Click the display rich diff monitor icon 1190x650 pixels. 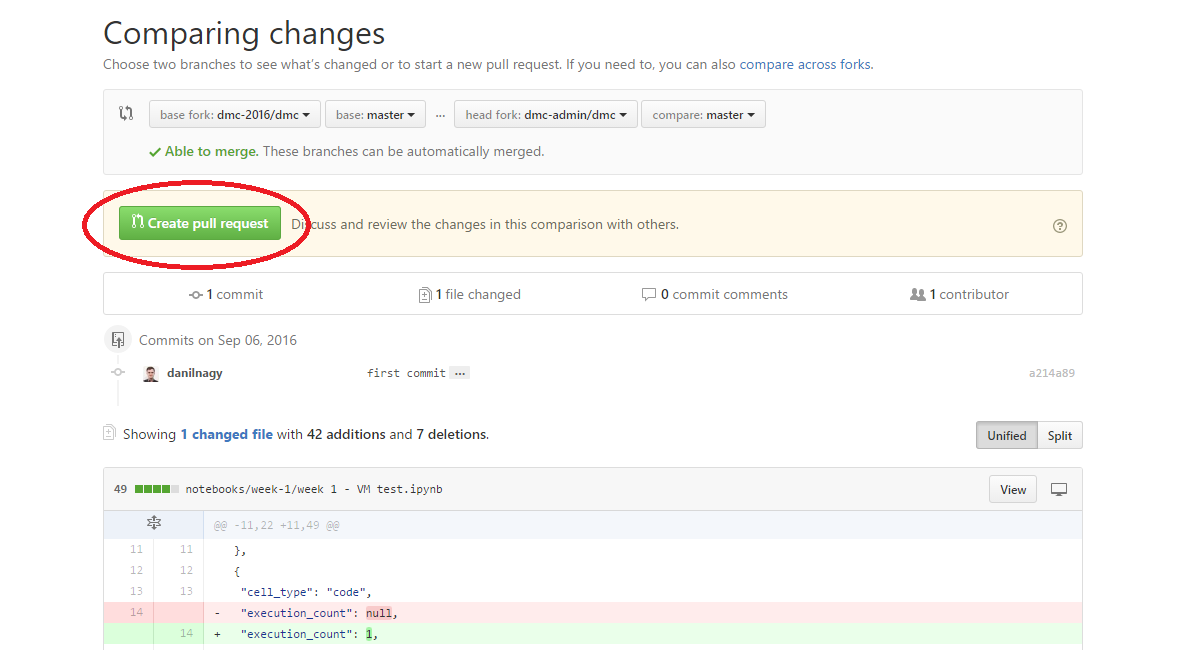1059,490
